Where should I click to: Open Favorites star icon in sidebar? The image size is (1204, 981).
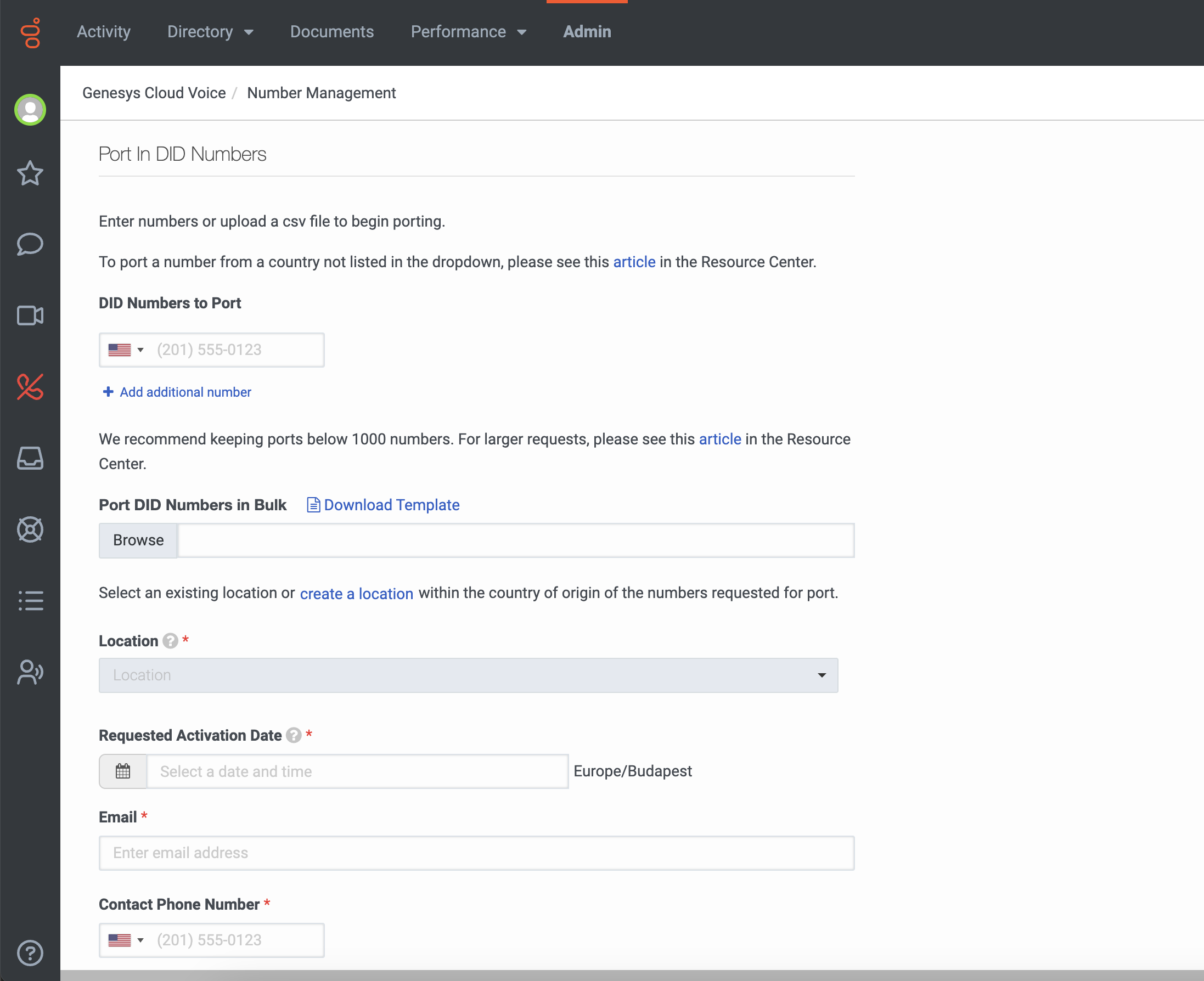(x=30, y=173)
